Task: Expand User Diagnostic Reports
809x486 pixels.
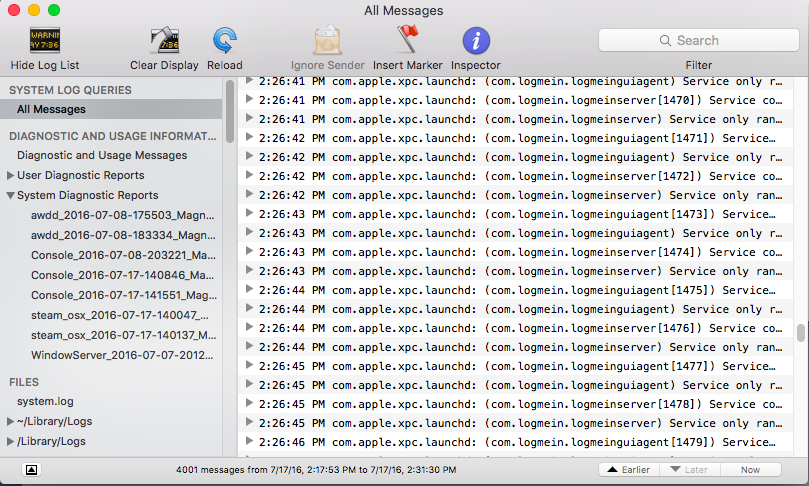Action: pyautogui.click(x=10, y=175)
